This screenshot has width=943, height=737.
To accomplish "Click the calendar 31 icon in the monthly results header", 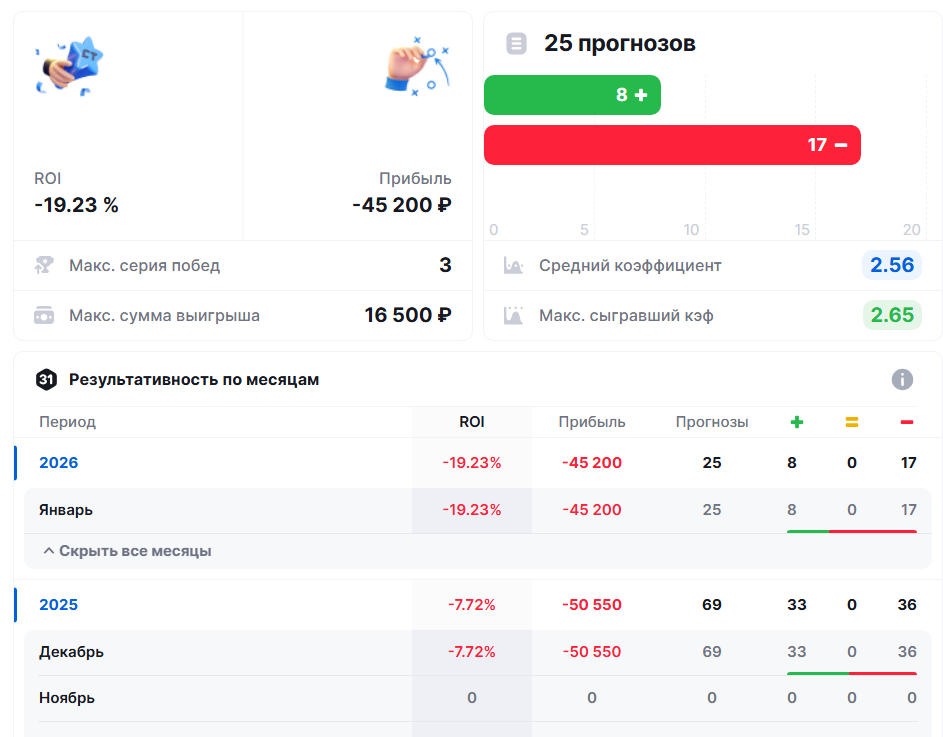I will coord(43,380).
